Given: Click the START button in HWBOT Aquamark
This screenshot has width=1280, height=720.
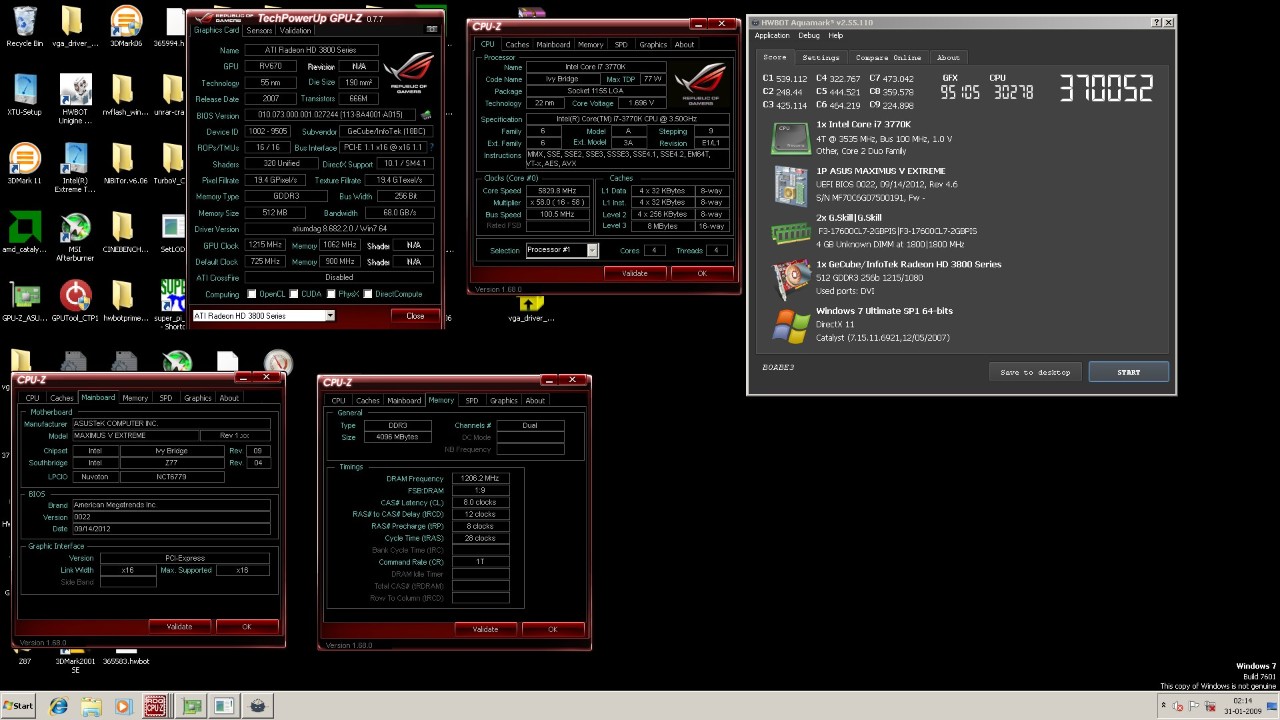Looking at the screenshot, I should (x=1128, y=372).
